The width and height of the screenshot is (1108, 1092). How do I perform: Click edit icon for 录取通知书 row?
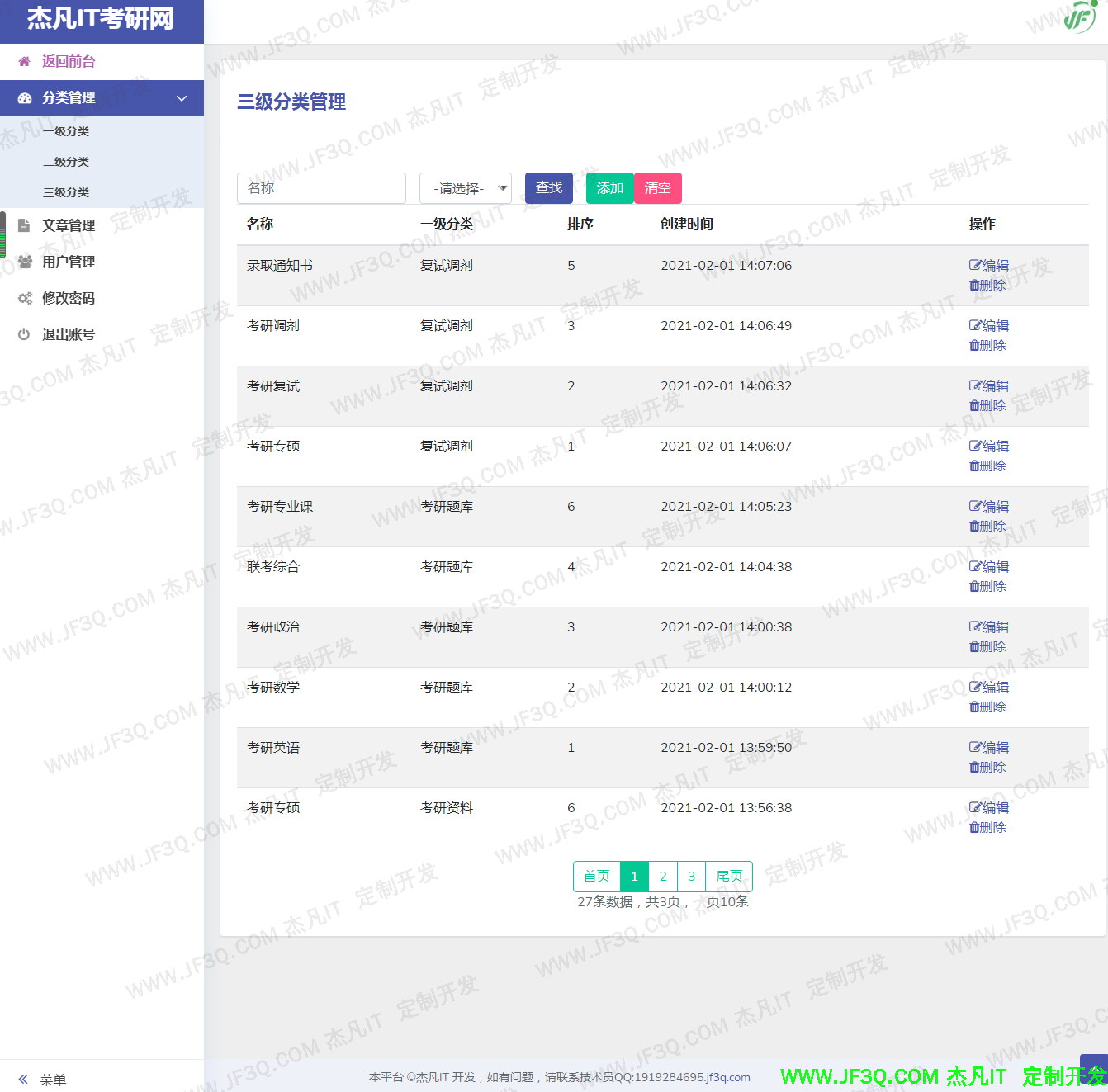pyautogui.click(x=975, y=265)
